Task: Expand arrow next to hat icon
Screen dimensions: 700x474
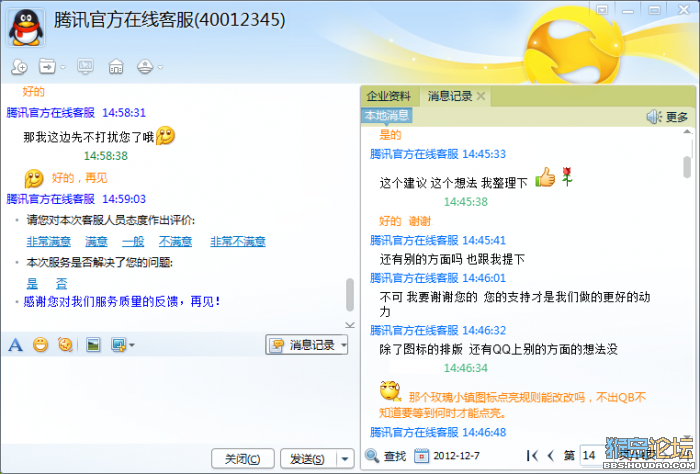Action: click(161, 67)
